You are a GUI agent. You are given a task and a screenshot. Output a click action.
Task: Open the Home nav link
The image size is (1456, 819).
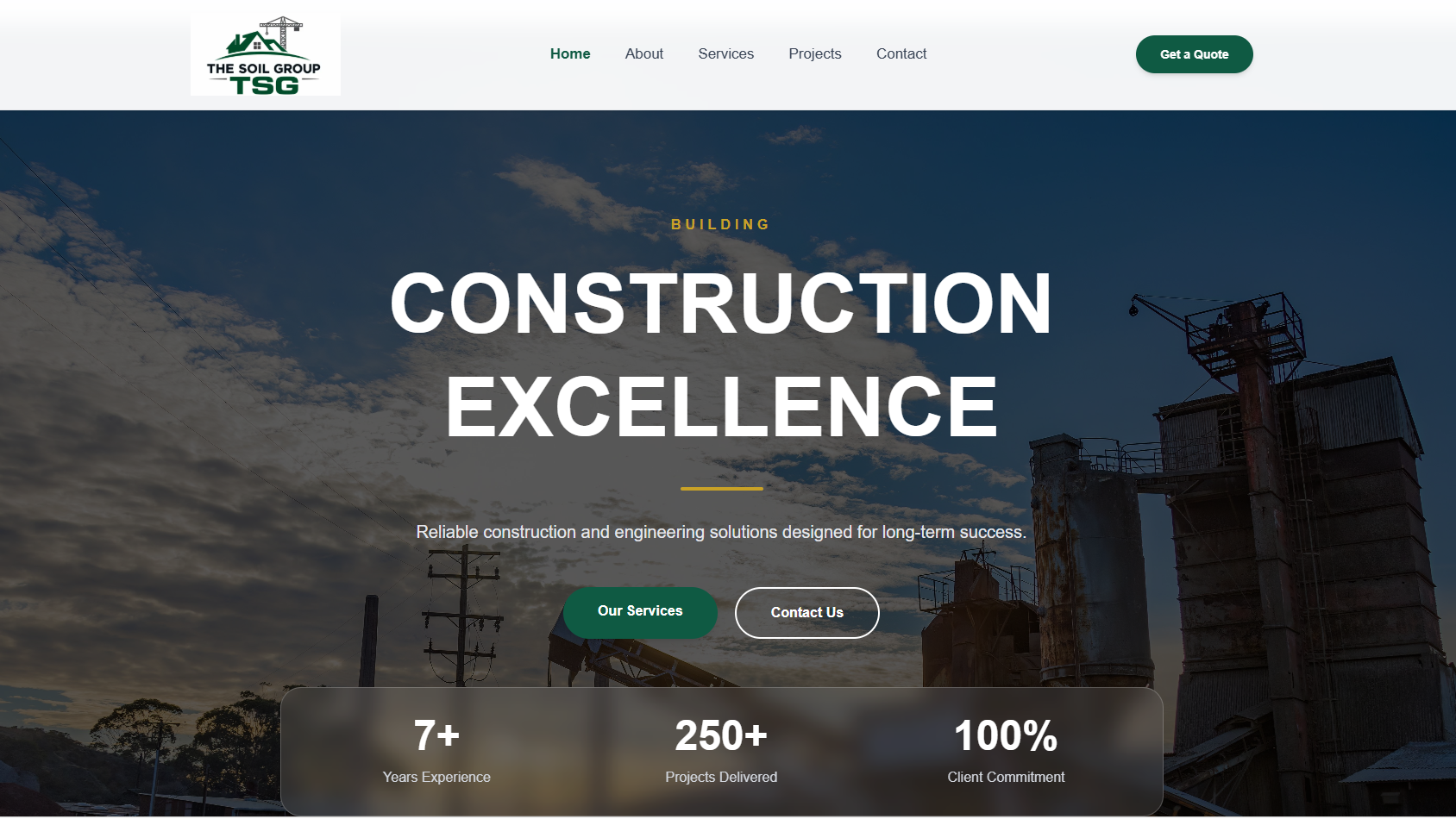coord(570,53)
